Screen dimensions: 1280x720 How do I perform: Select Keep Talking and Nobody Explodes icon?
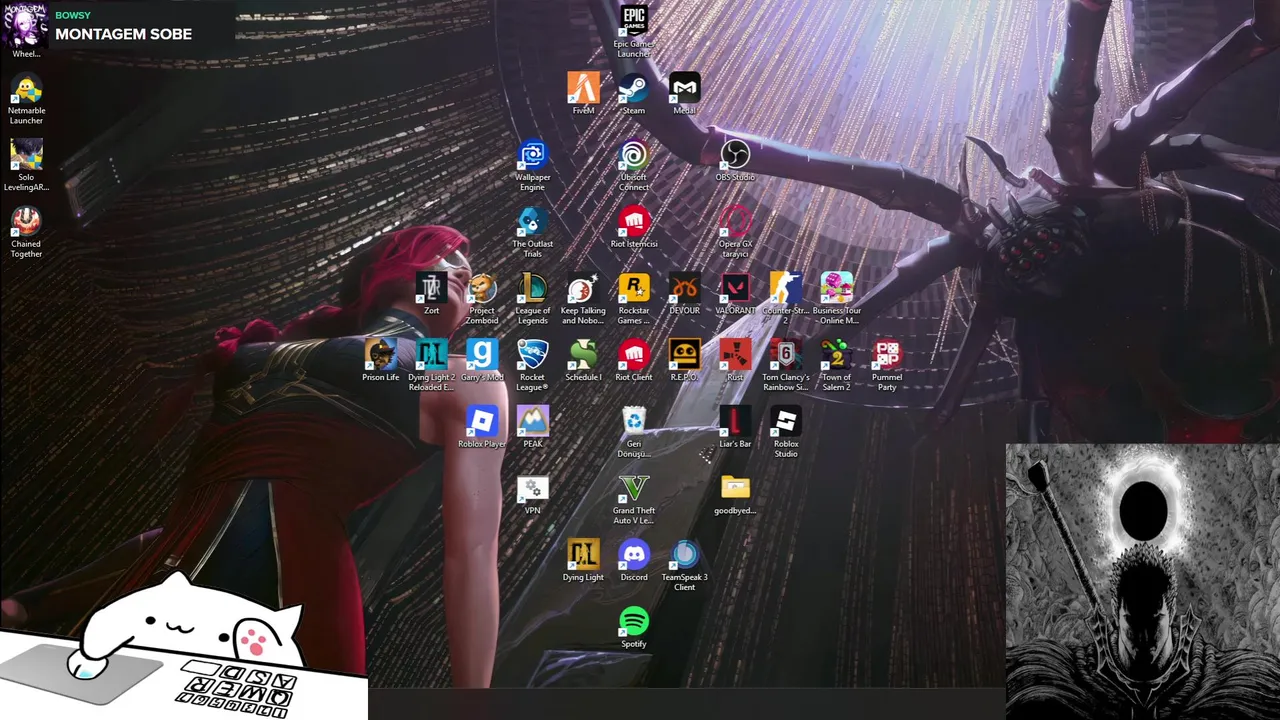pyautogui.click(x=583, y=288)
